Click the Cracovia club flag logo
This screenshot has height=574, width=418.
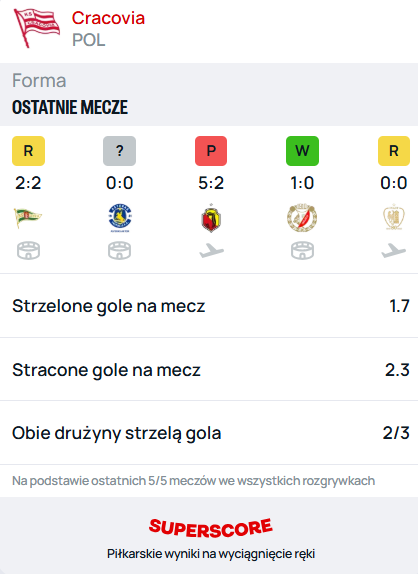tap(37, 28)
